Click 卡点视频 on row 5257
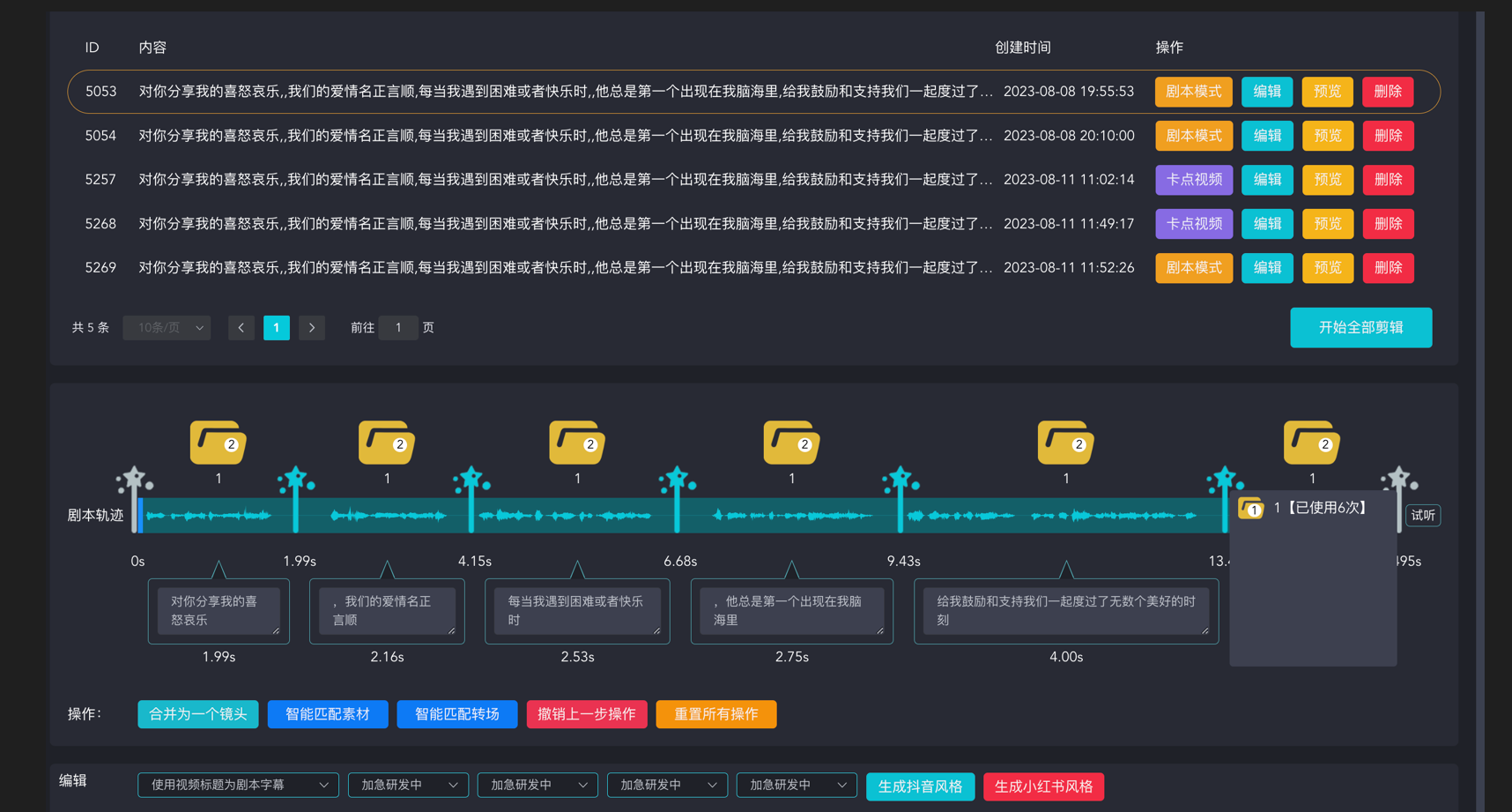 (x=1193, y=179)
